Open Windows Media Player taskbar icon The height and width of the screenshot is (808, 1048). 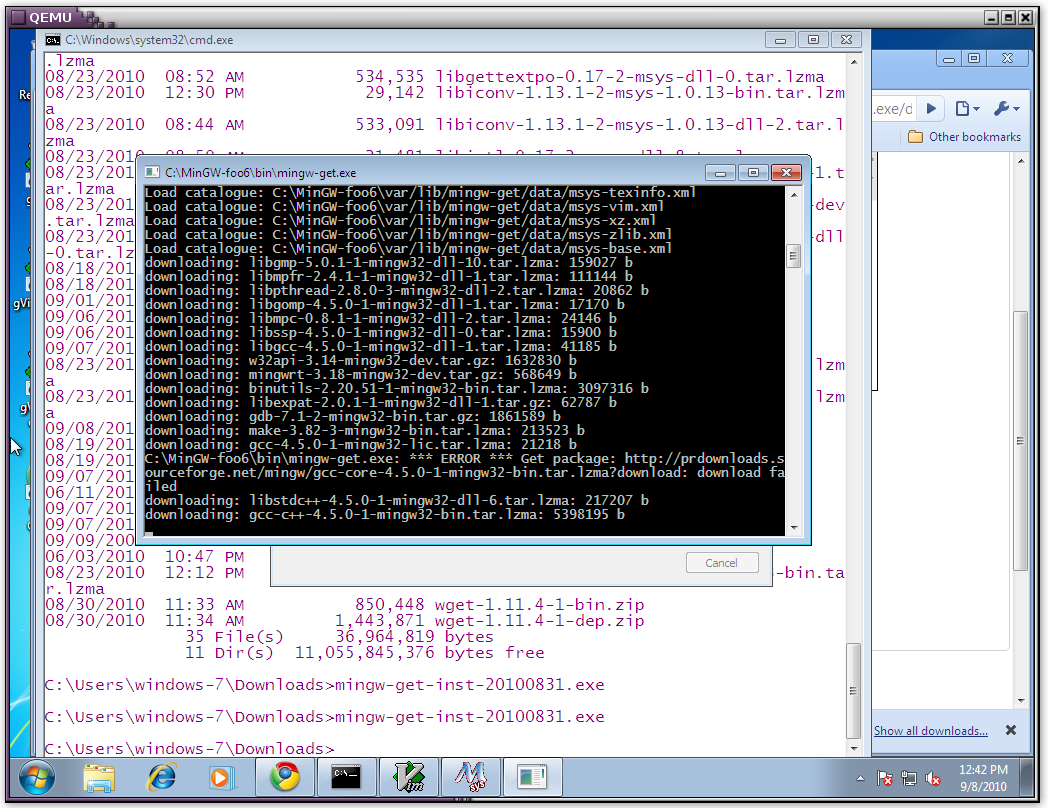point(221,777)
